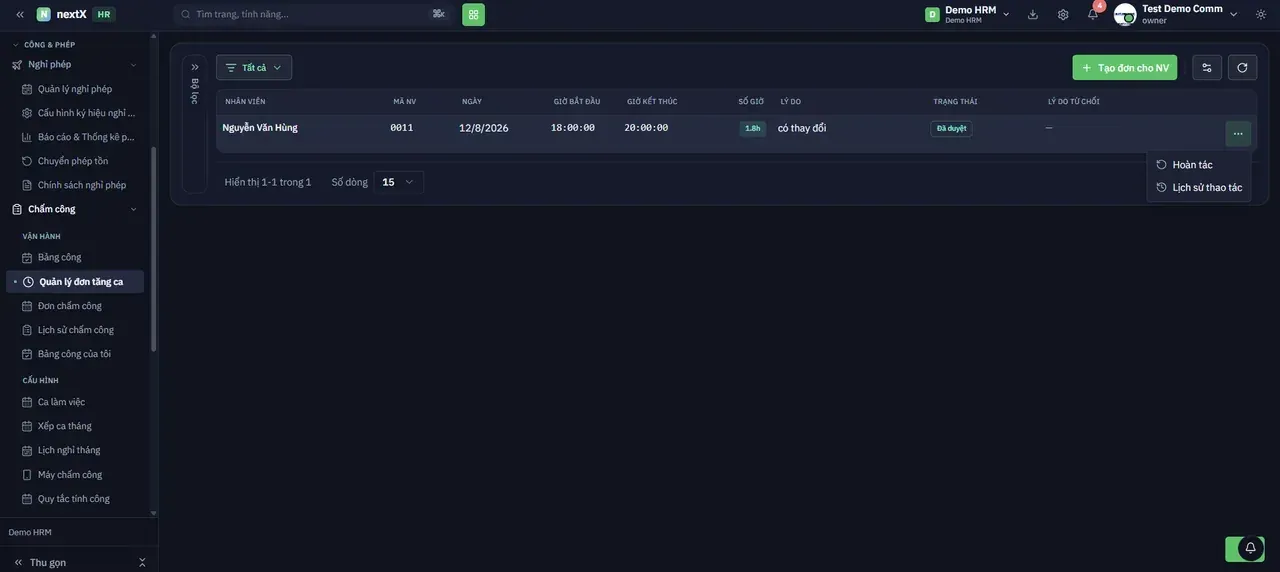1280x572 pixels.
Task: Click the Quản lý nghỉ phép sidebar icon
Action: coord(28,89)
